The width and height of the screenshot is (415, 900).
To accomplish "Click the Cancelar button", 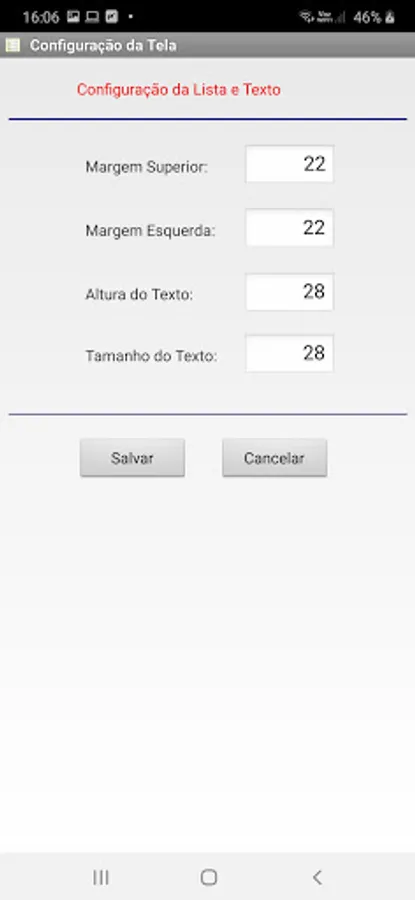I will (x=274, y=458).
